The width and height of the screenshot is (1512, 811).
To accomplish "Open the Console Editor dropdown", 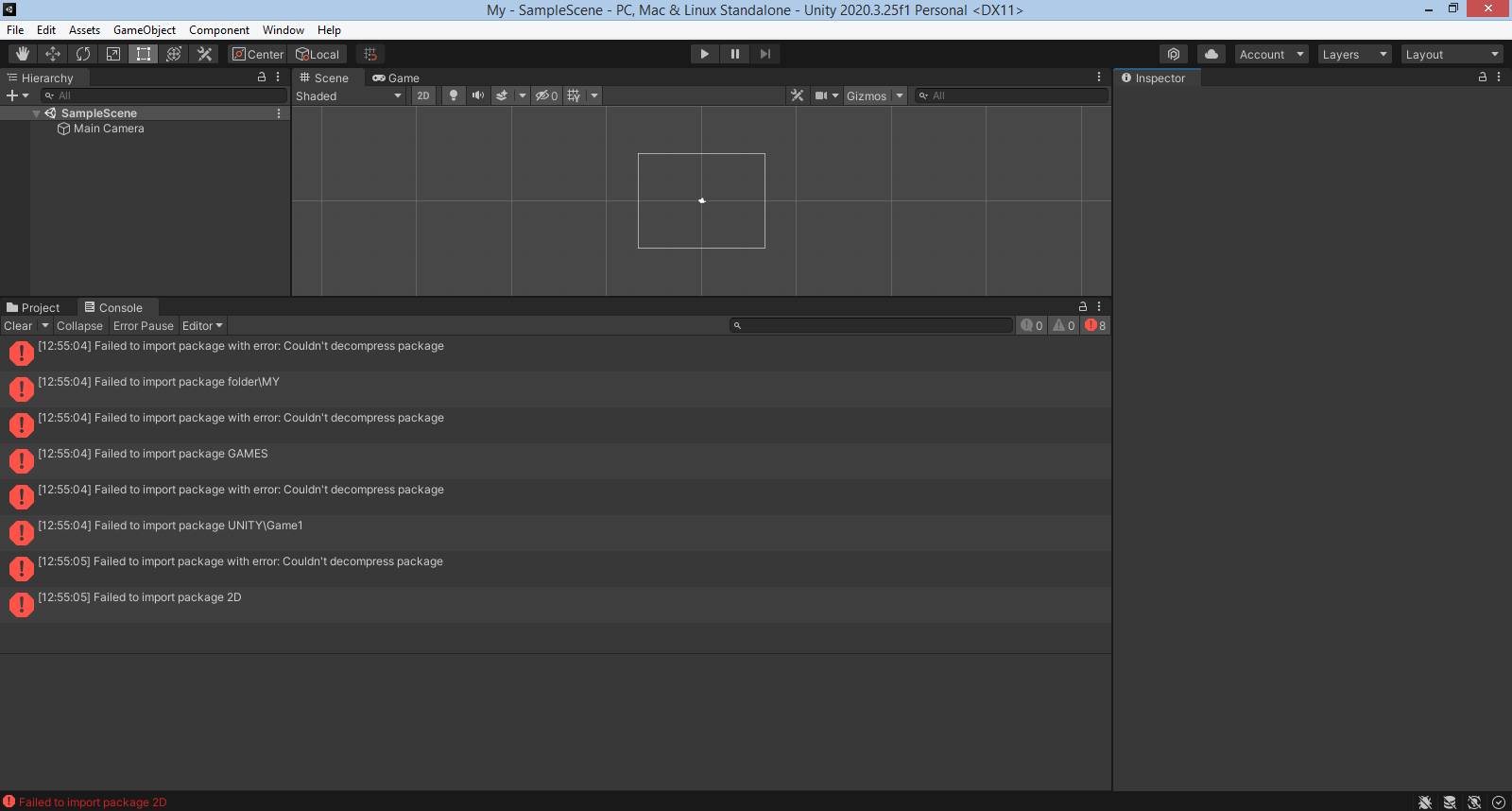I will tap(202, 325).
